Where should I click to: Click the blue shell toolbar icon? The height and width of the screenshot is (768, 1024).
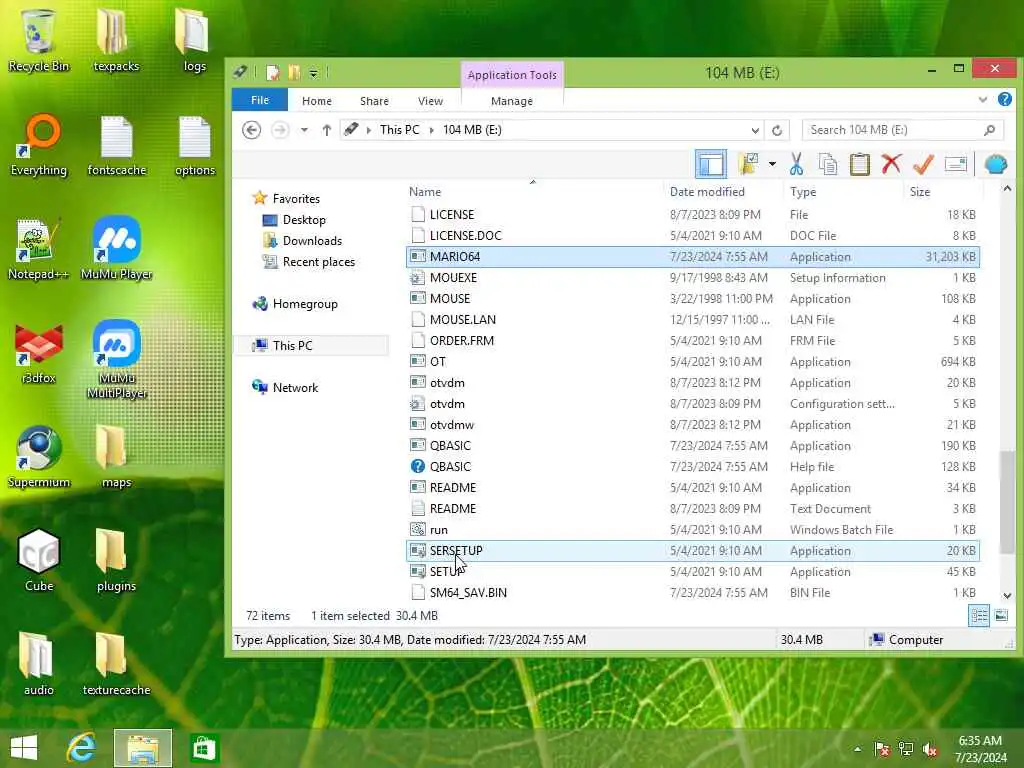996,165
